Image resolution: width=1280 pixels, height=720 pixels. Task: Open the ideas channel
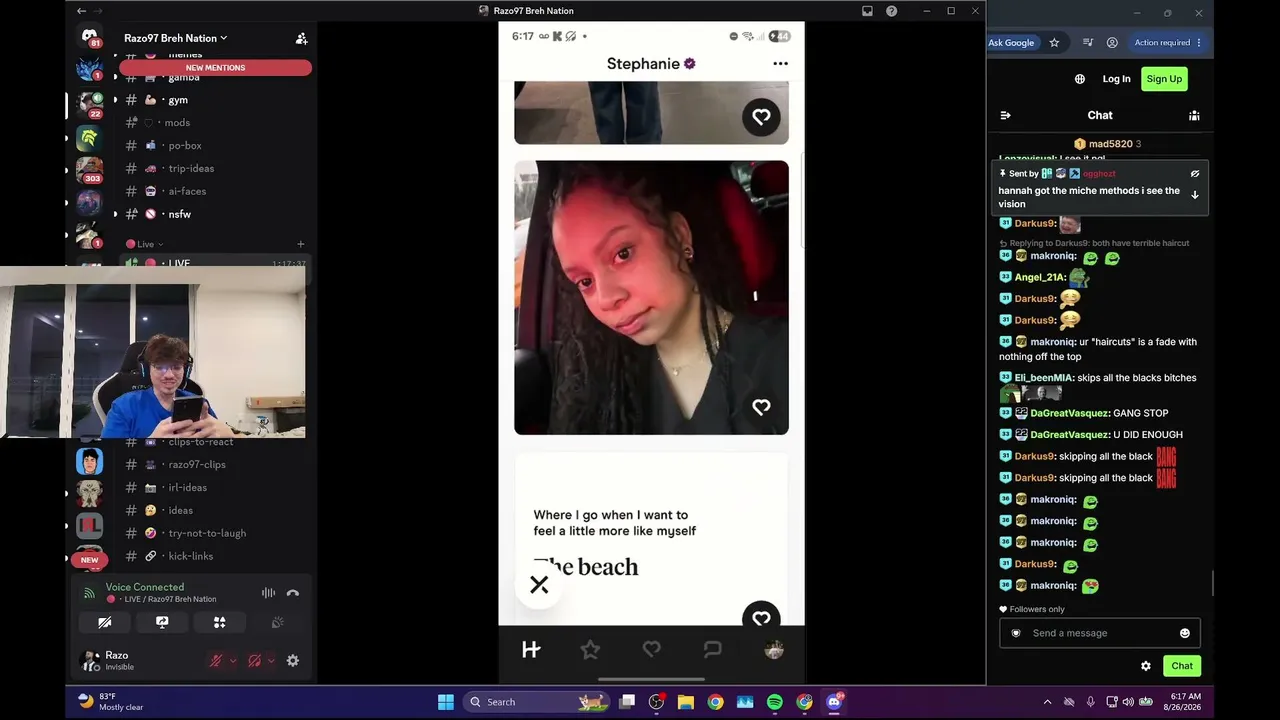coord(215,511)
